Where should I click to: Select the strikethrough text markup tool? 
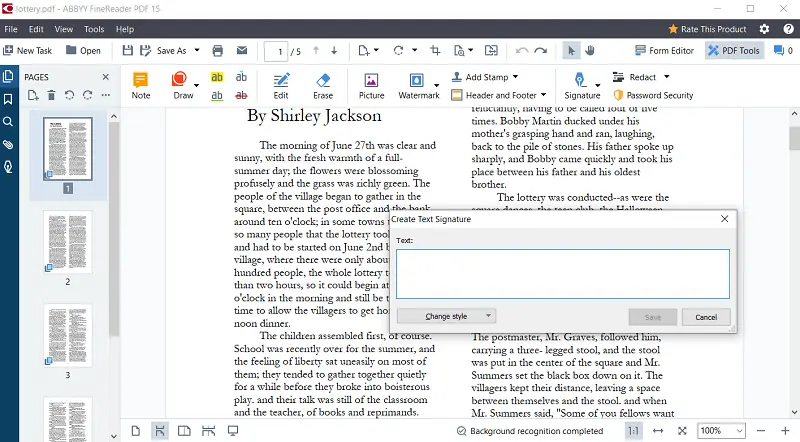coord(241,95)
